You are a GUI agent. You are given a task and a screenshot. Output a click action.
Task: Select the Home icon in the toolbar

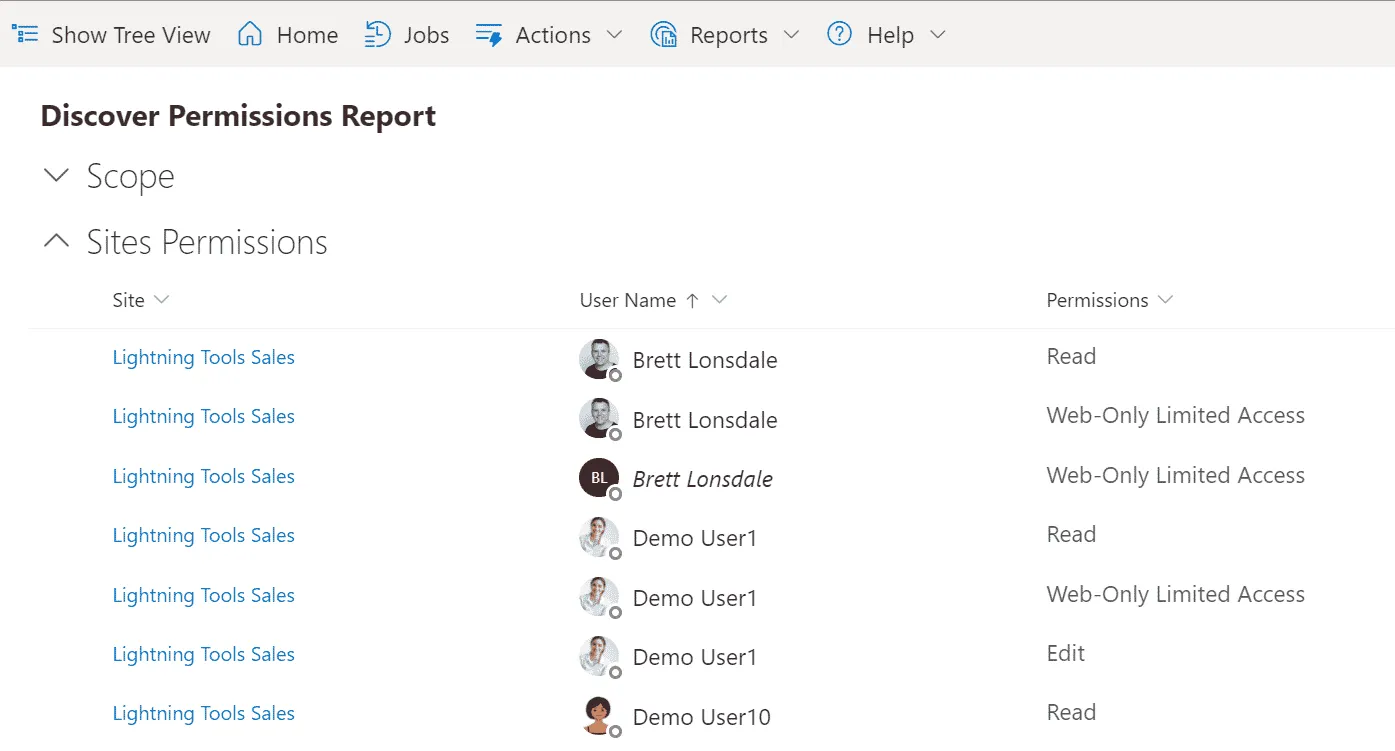[249, 33]
